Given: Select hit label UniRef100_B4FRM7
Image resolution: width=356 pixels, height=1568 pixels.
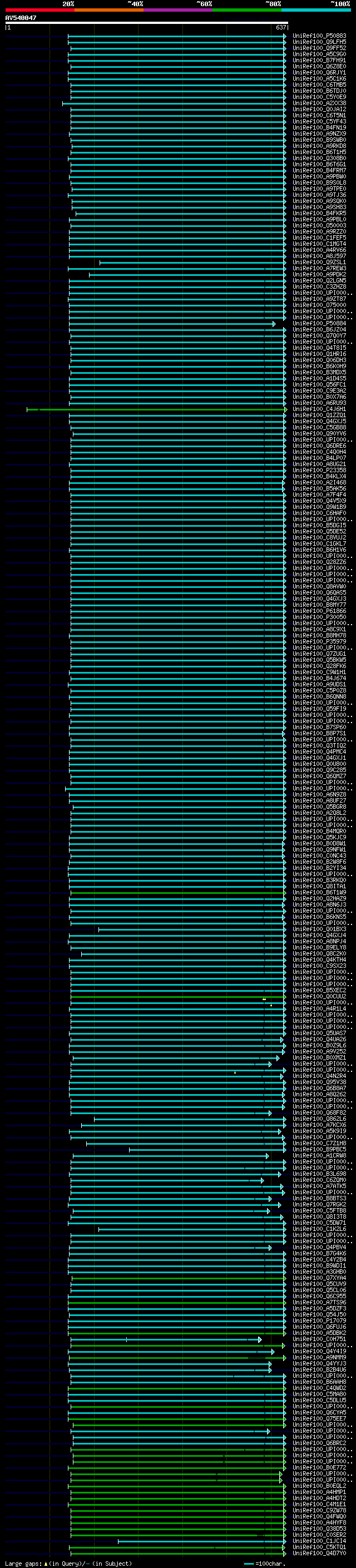Looking at the screenshot, I should [x=319, y=170].
